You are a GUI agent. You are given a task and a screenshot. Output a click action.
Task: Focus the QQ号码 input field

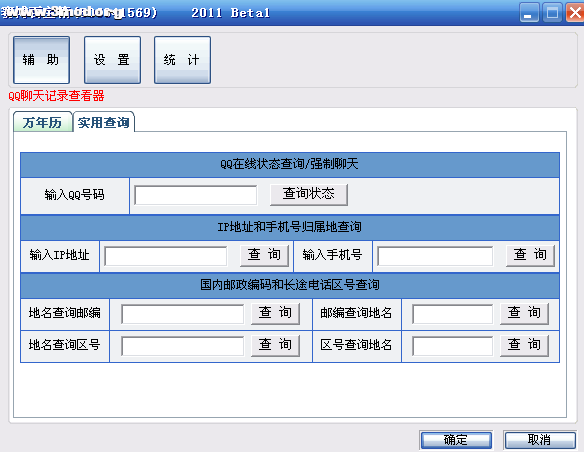[196, 195]
